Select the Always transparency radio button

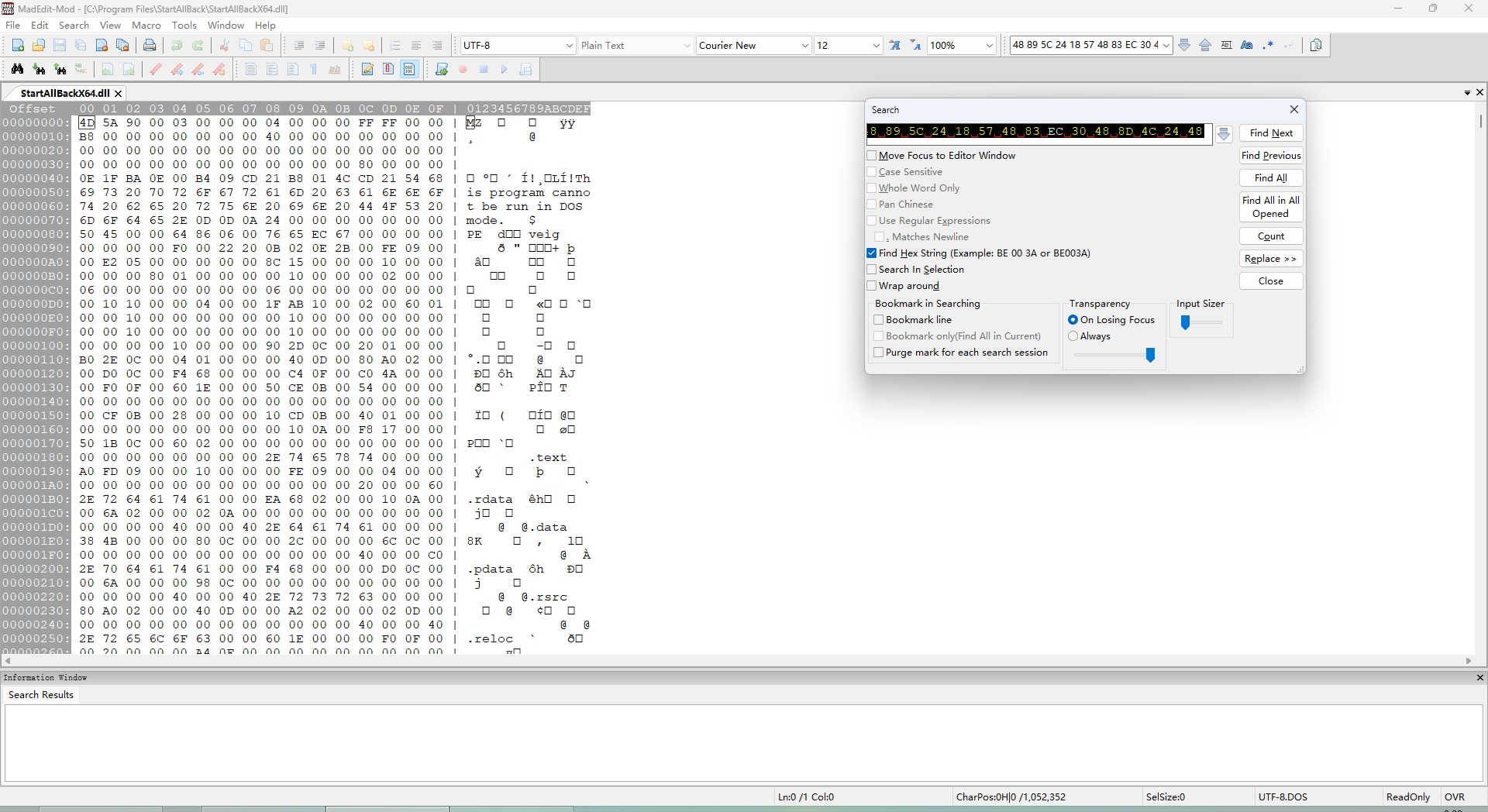(x=1073, y=336)
